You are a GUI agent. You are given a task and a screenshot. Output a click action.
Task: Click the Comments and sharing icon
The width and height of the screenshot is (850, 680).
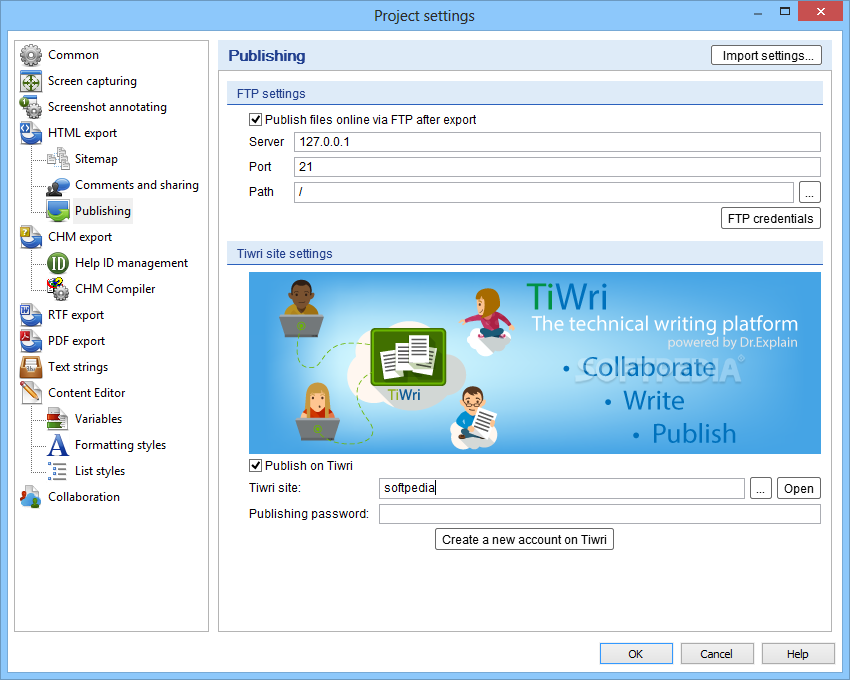tap(58, 185)
